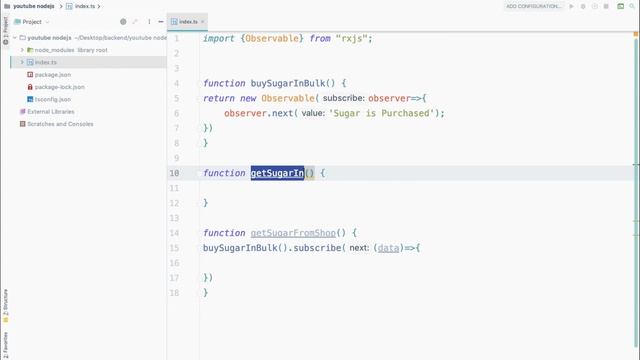Click the green window icon in top toolbar
Screen dimensions: 640x360
pos(620,6)
